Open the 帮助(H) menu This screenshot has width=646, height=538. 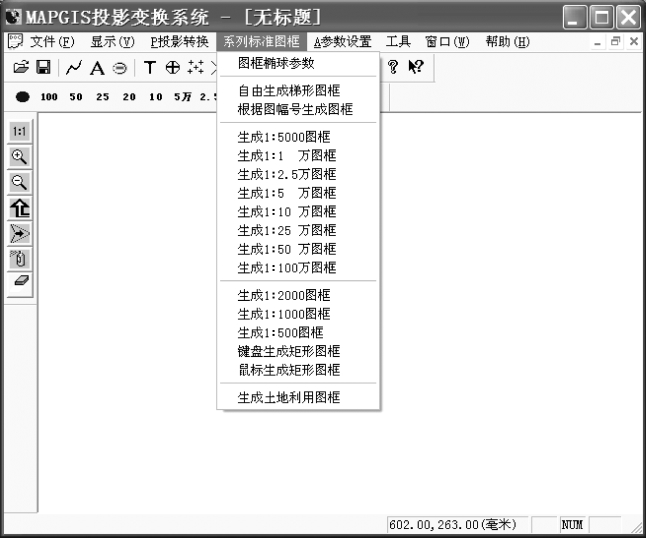508,42
